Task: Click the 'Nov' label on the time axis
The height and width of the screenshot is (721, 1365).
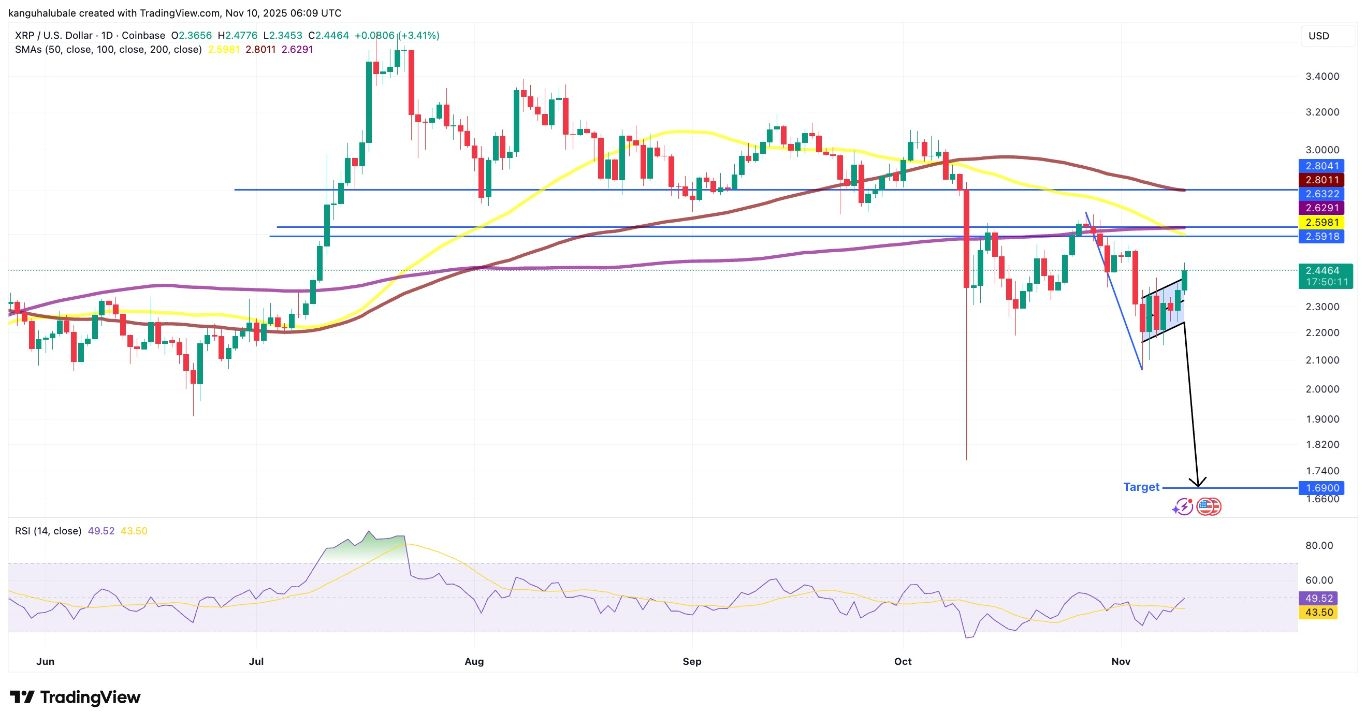Action: coord(1120,661)
